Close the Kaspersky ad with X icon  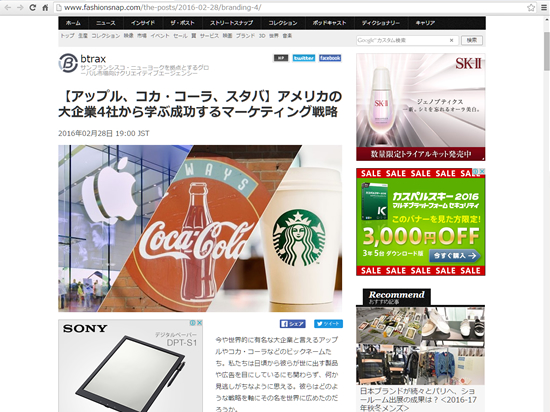point(482,171)
